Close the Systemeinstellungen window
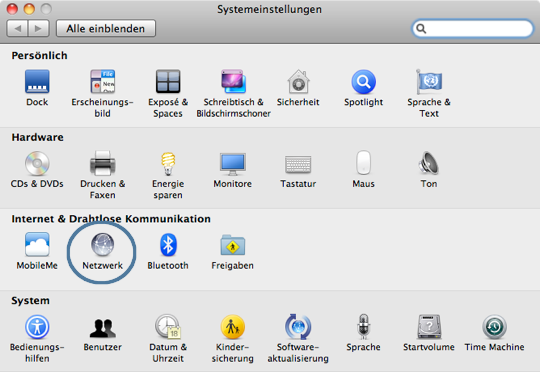Viewport: 540px width, 372px height. click(12, 9)
